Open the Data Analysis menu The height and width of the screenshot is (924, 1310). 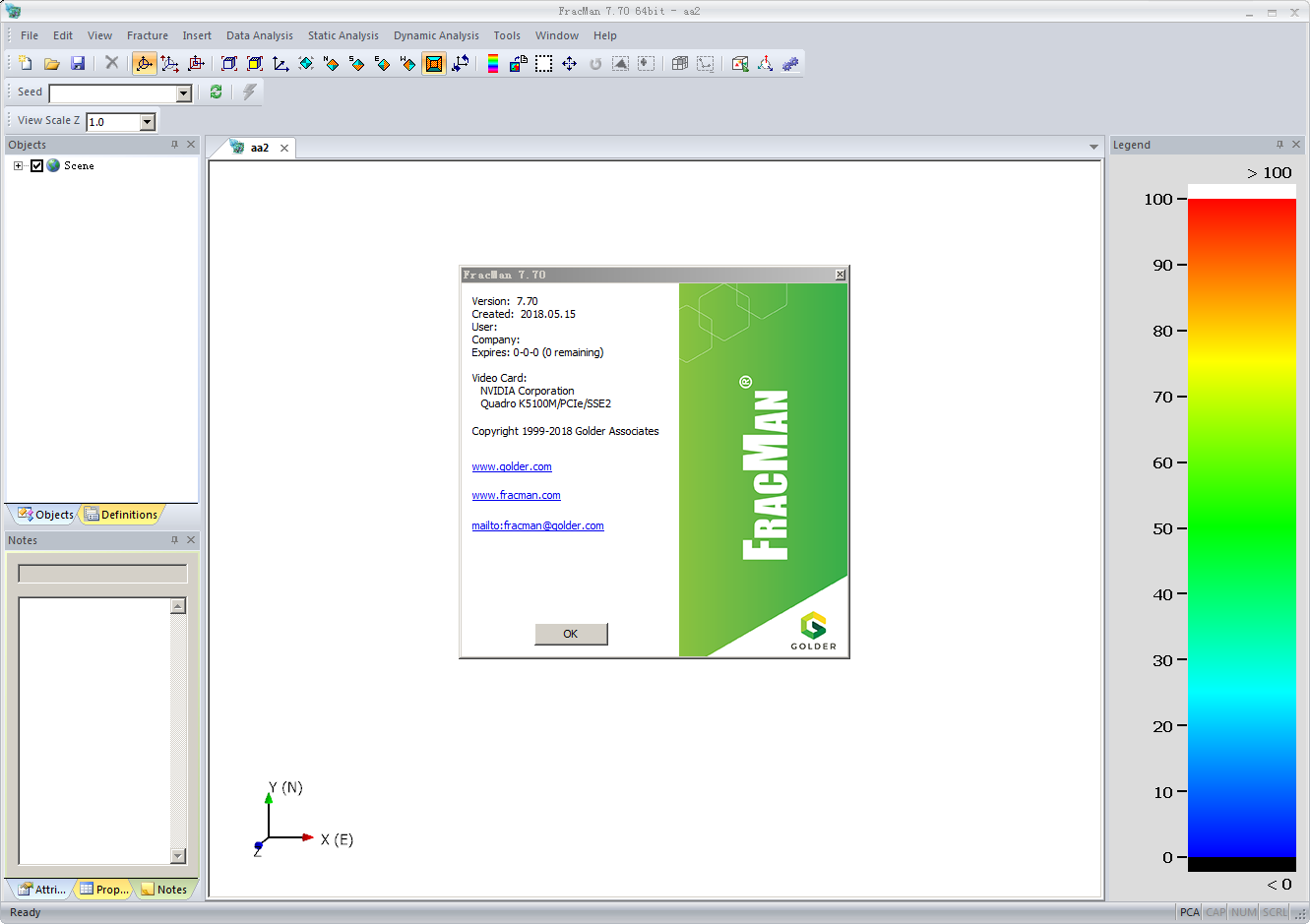tap(260, 35)
